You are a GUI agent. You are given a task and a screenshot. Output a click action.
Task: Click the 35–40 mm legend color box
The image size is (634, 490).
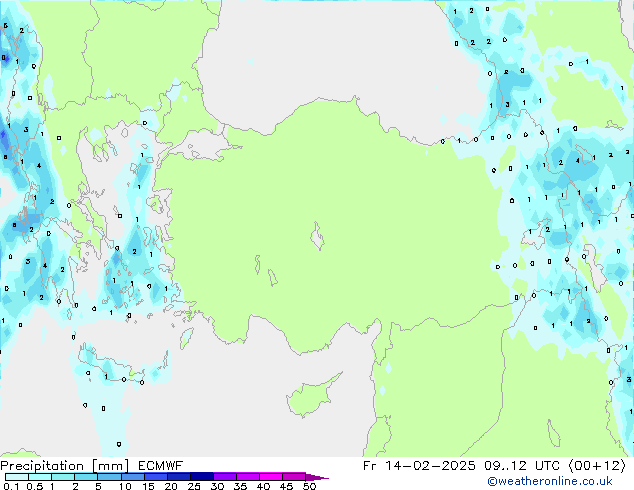click(x=248, y=477)
